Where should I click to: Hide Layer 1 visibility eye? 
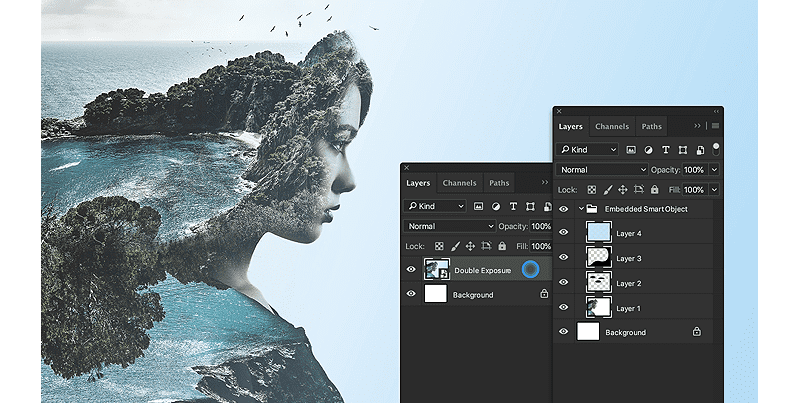click(563, 307)
